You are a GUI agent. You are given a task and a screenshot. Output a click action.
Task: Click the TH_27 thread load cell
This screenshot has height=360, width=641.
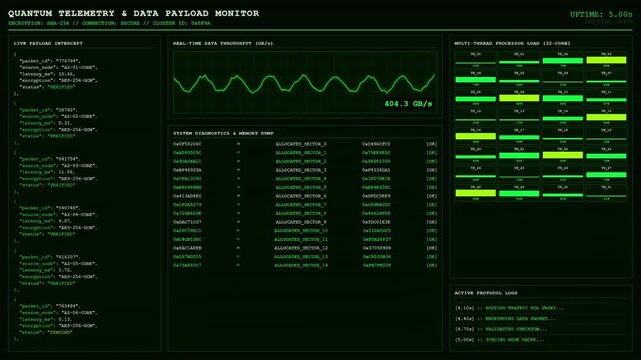pyautogui.click(x=606, y=174)
